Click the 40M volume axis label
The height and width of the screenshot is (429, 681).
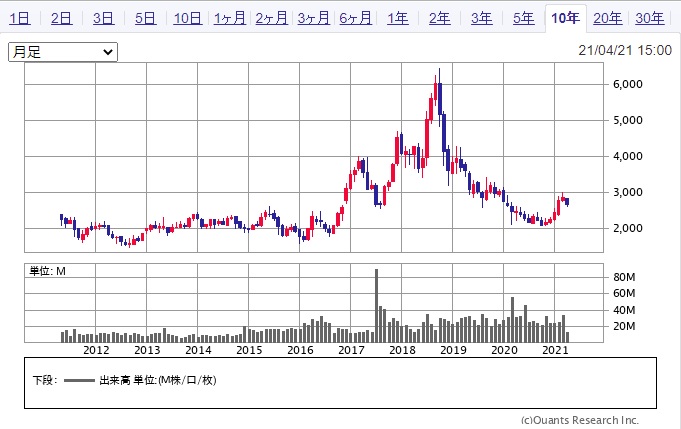click(624, 310)
